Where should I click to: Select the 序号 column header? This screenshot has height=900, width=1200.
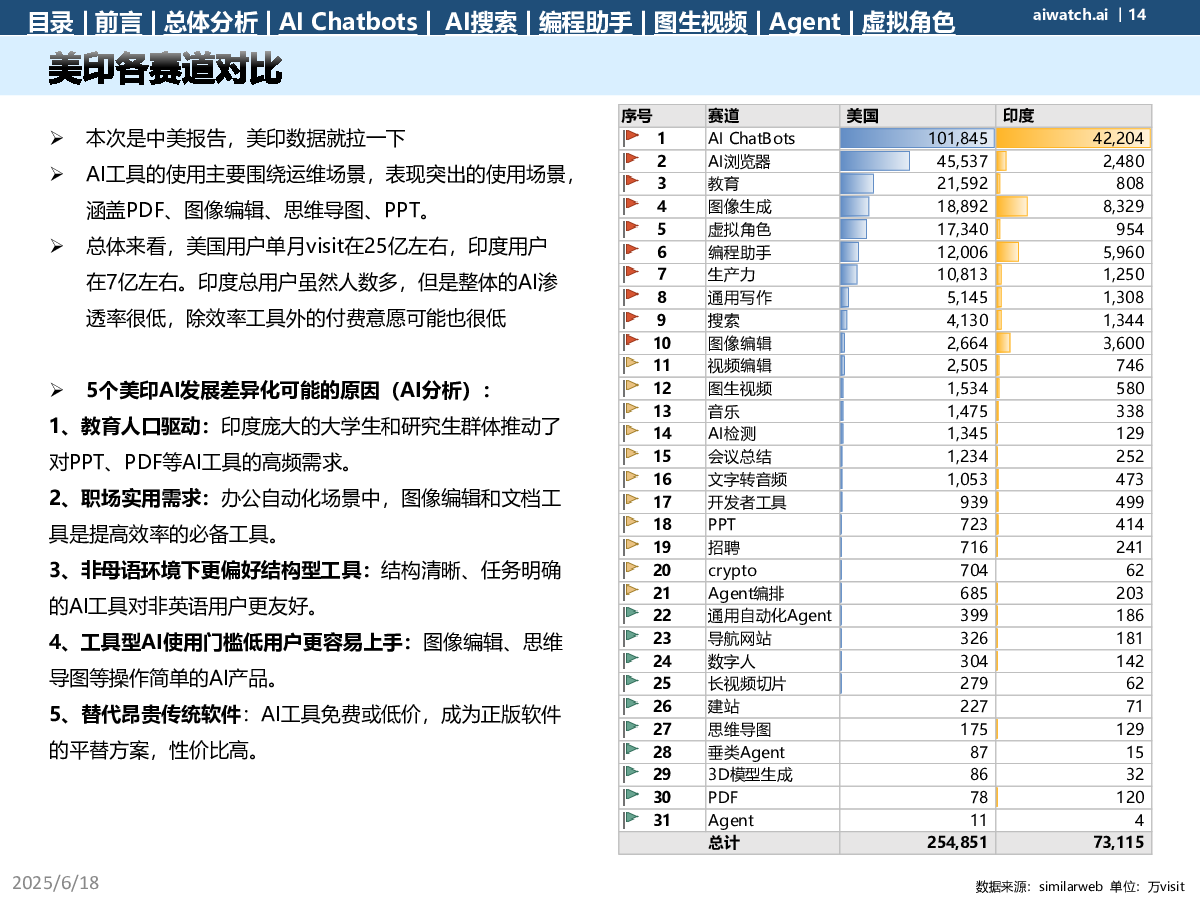(662, 116)
